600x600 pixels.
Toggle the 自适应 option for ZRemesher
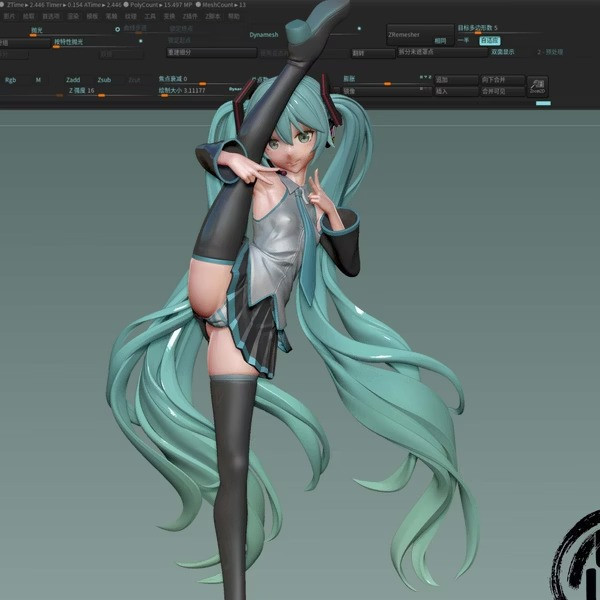pos(490,41)
